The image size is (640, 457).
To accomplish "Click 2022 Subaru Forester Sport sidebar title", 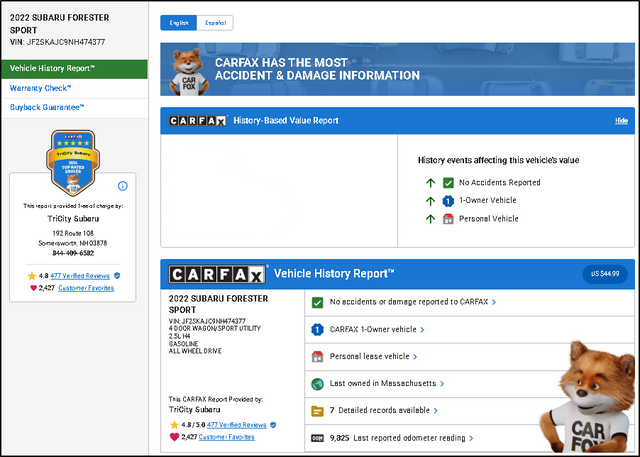I will pos(60,24).
